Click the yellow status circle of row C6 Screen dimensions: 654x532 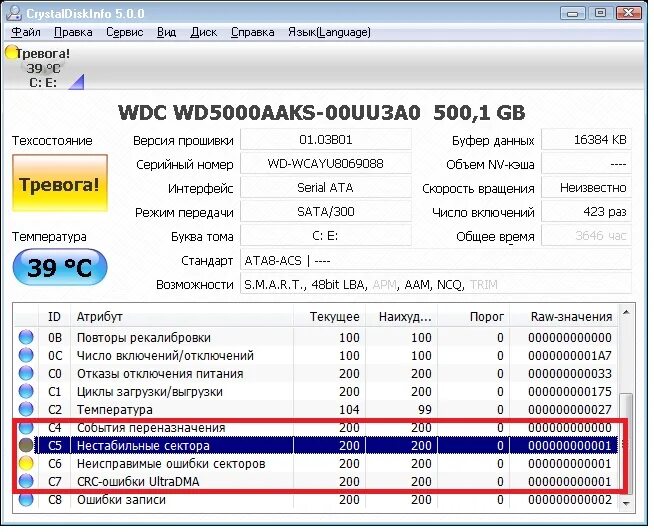26,463
